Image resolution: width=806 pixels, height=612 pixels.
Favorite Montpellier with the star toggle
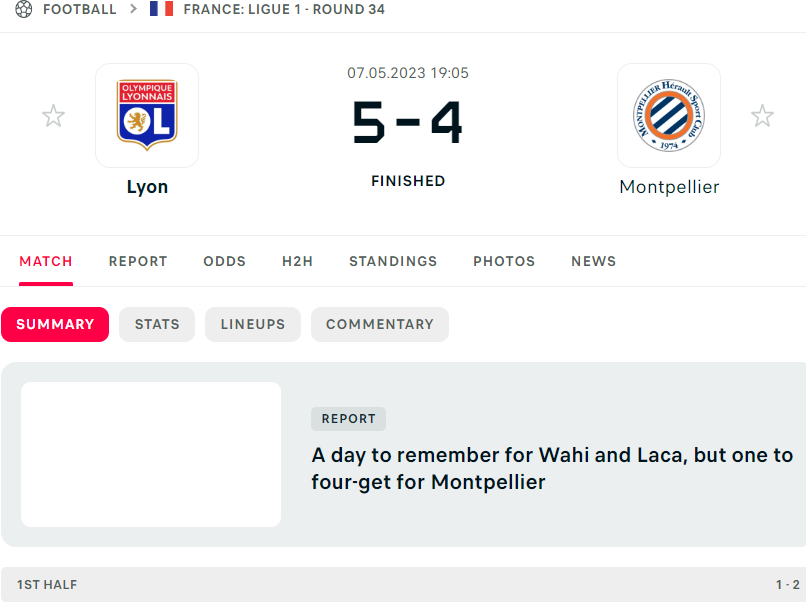(x=762, y=117)
